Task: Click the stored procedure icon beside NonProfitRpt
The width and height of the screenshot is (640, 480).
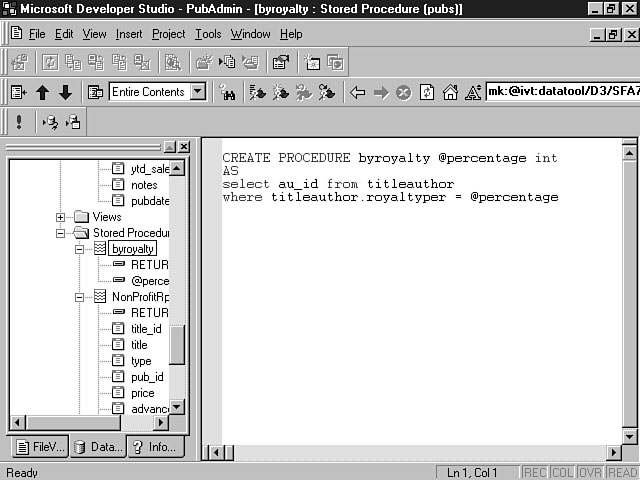Action: [x=99, y=297]
